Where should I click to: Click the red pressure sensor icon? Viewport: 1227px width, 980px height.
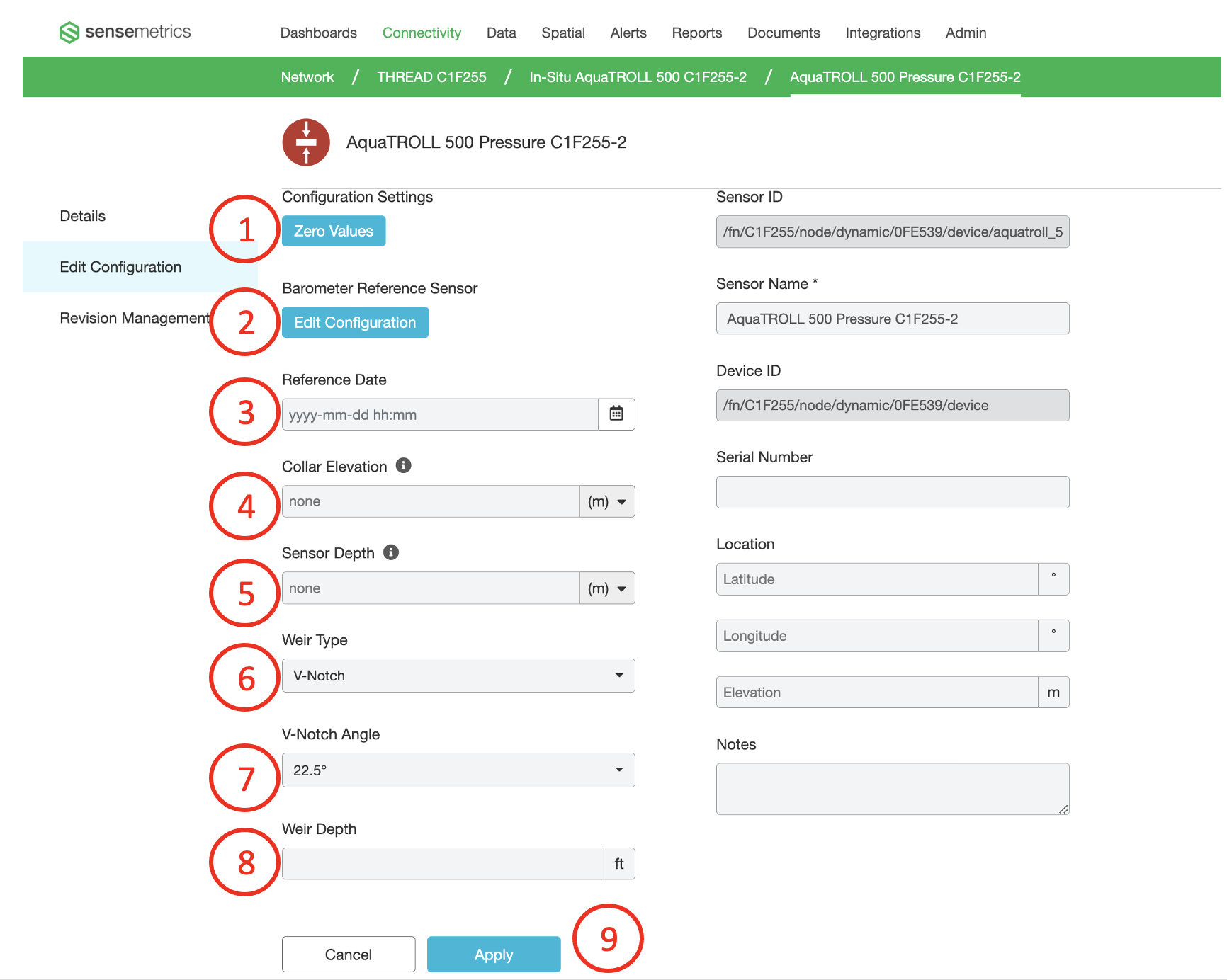point(306,142)
